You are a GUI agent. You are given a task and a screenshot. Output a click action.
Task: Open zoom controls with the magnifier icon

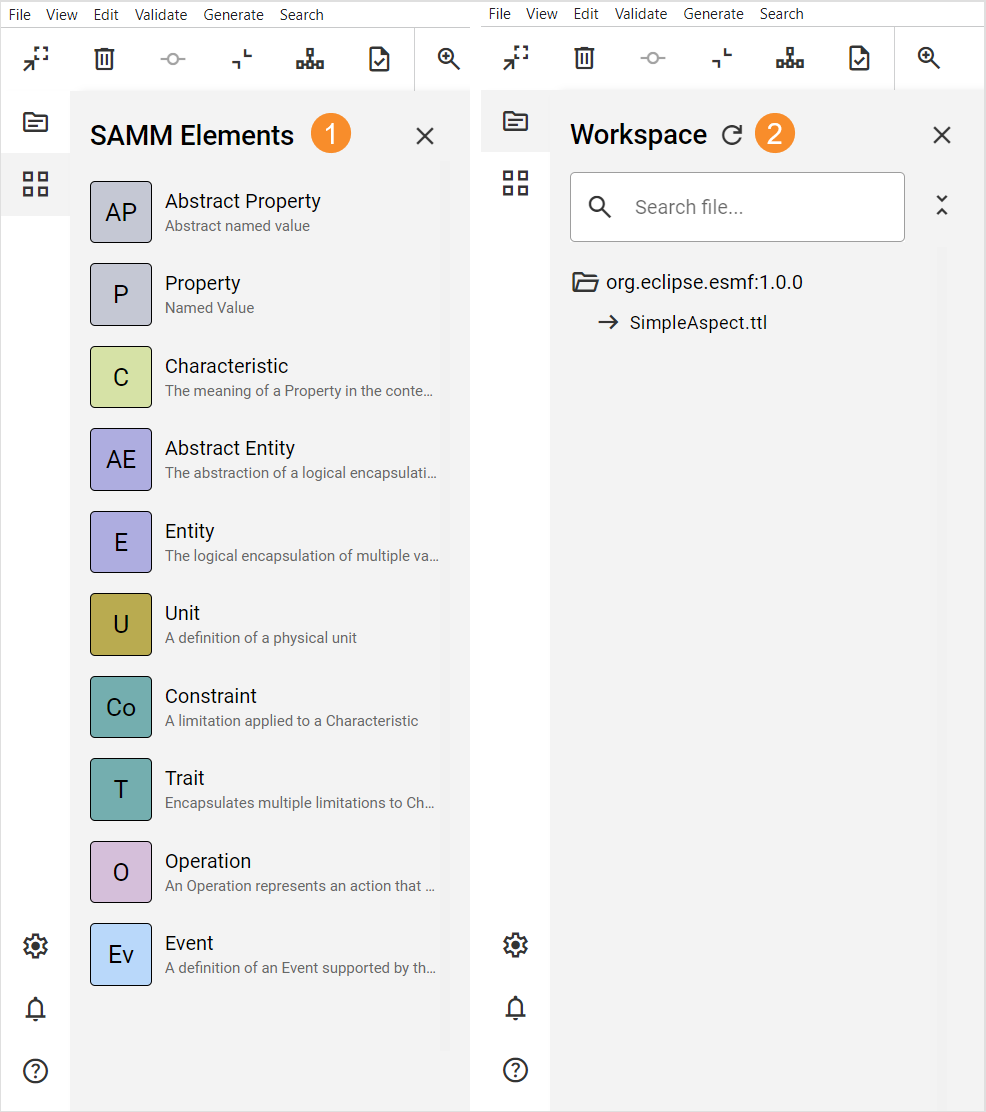(448, 58)
